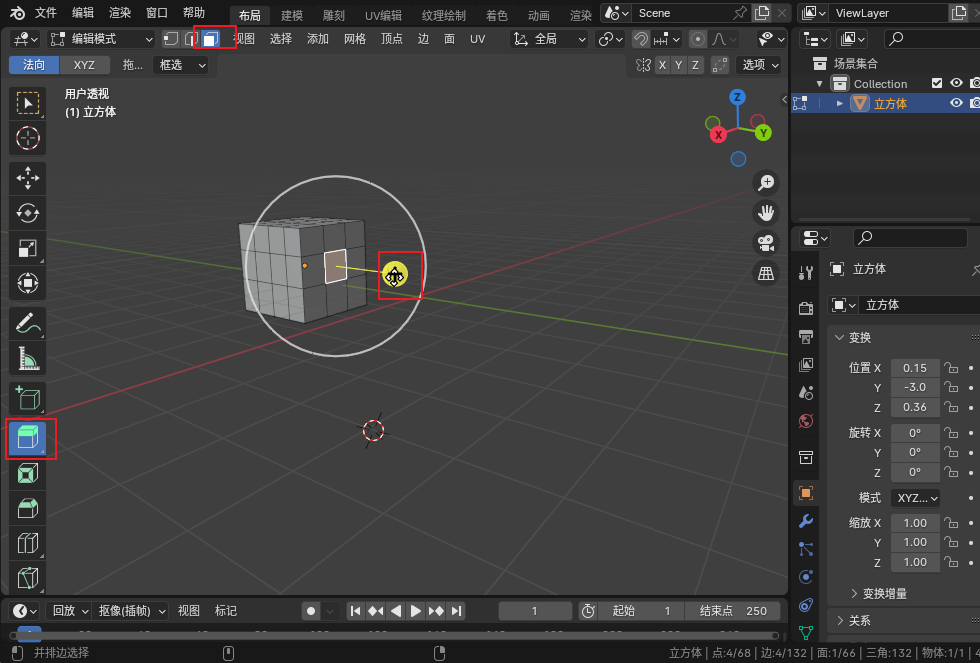
Task: Hide the 立方体 object via eye icon
Action: [x=956, y=103]
